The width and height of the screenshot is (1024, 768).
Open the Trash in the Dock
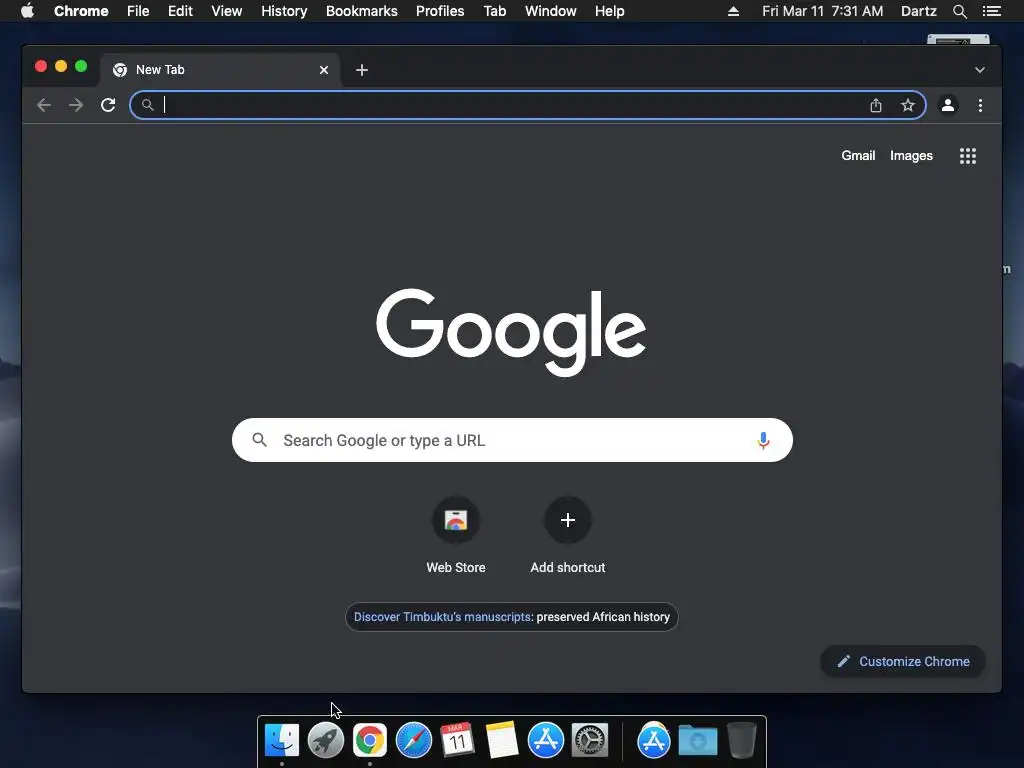[x=742, y=741]
